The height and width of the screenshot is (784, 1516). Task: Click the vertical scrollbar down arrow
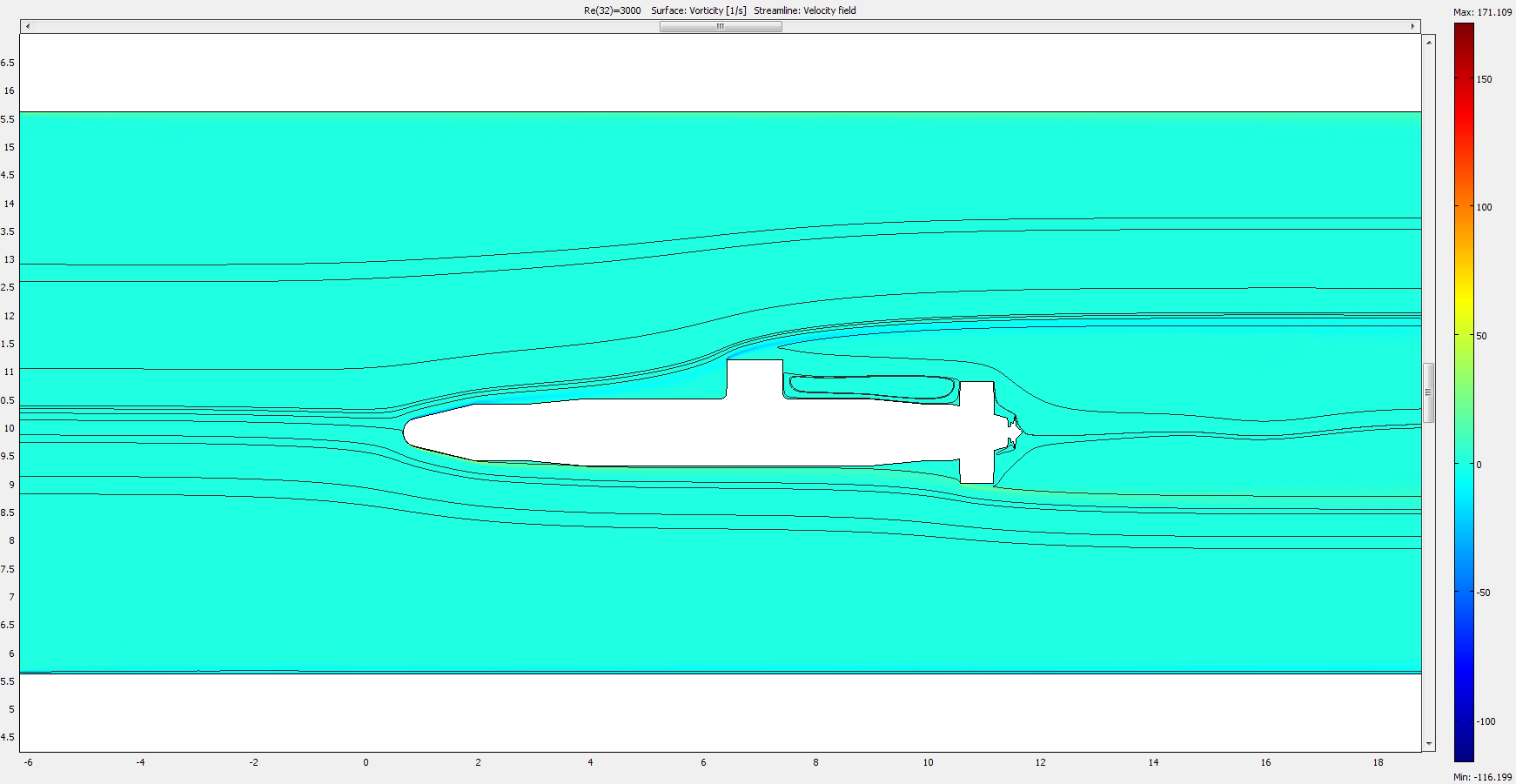[1428, 745]
